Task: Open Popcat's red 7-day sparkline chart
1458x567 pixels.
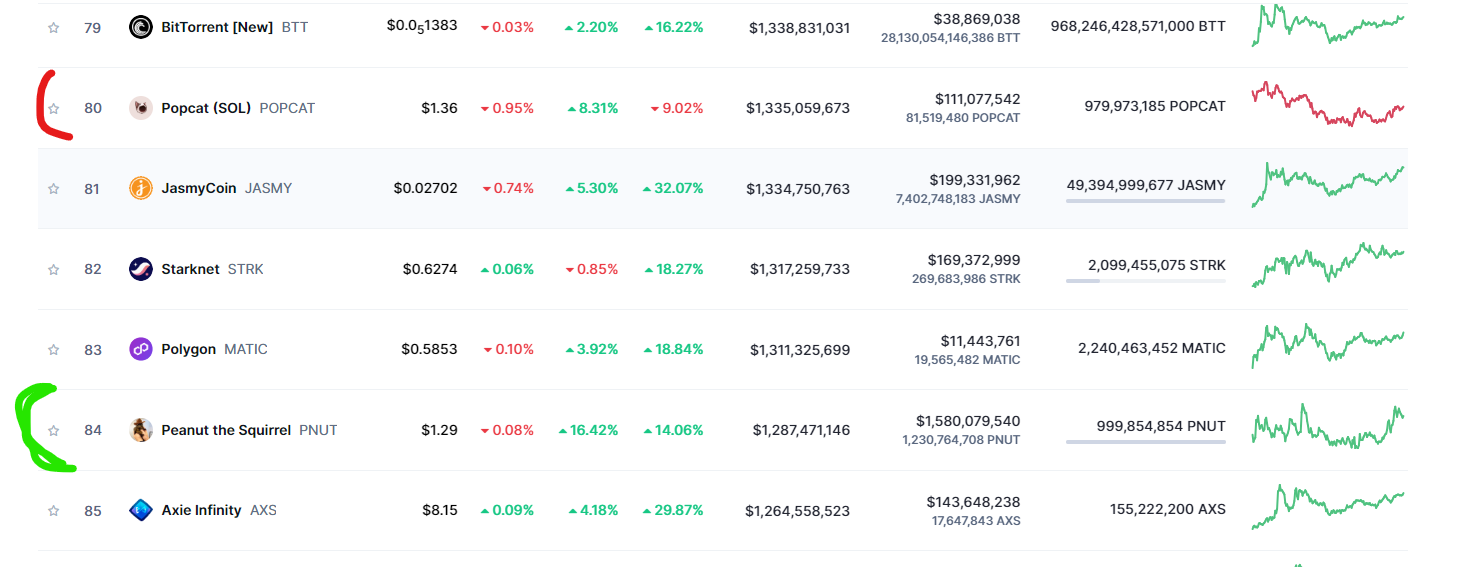Action: click(x=1327, y=104)
